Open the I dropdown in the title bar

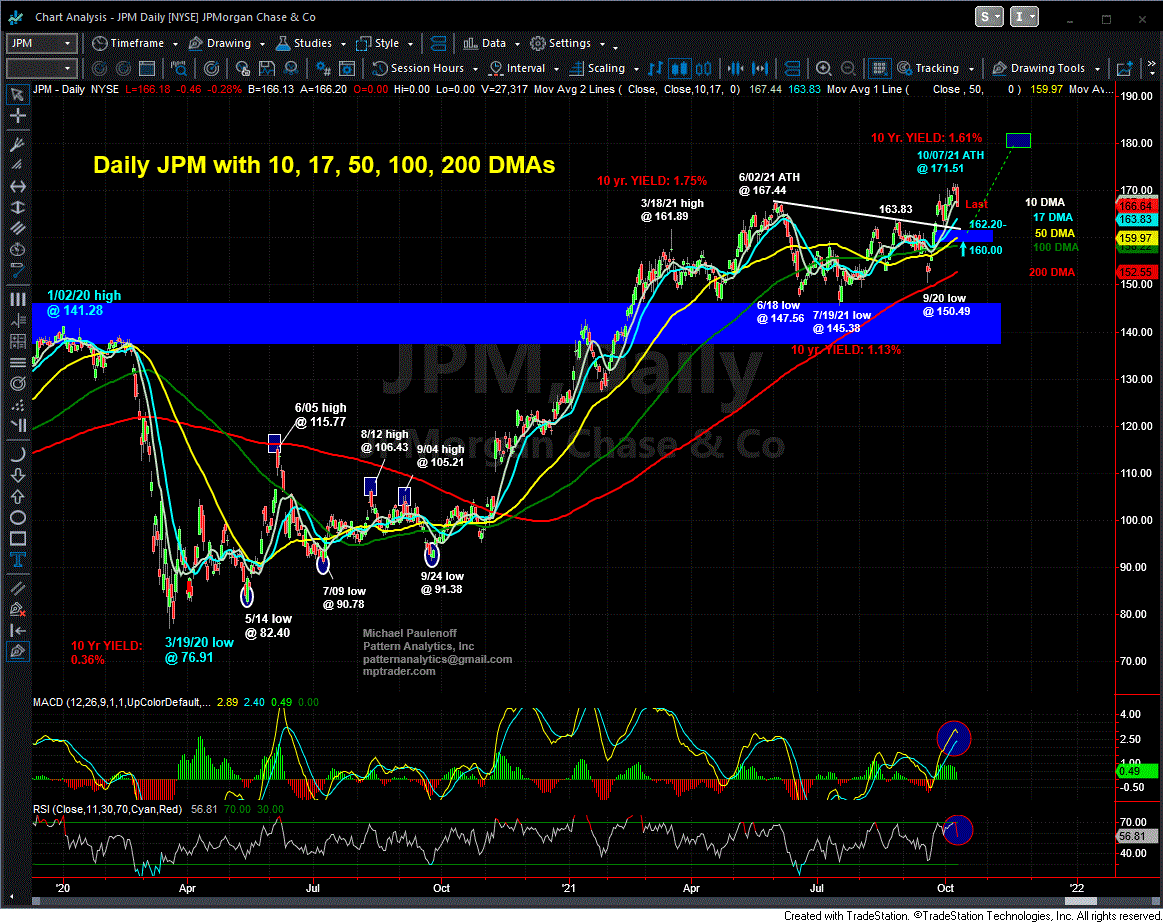[x=1024, y=17]
